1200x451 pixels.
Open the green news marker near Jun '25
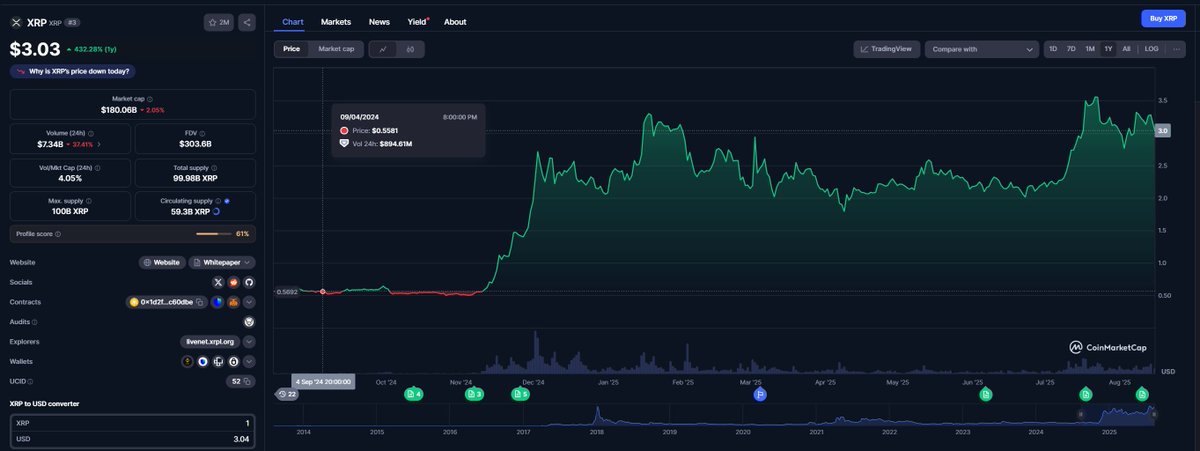[x=986, y=394]
